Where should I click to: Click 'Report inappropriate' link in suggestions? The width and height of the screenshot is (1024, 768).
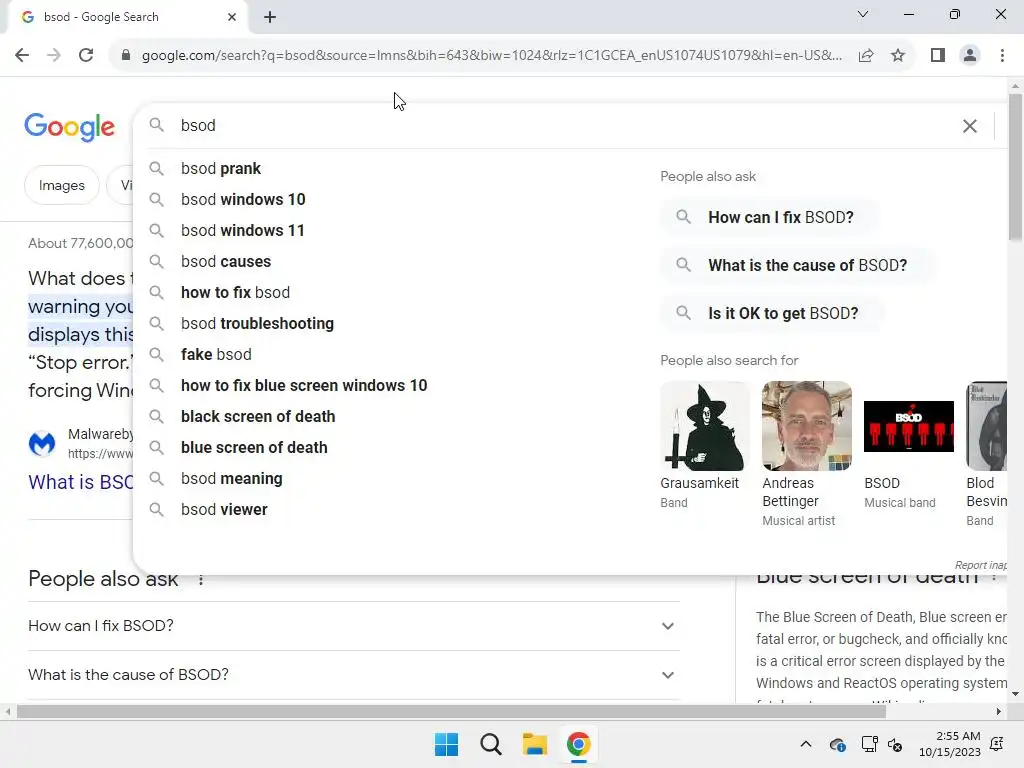point(980,565)
